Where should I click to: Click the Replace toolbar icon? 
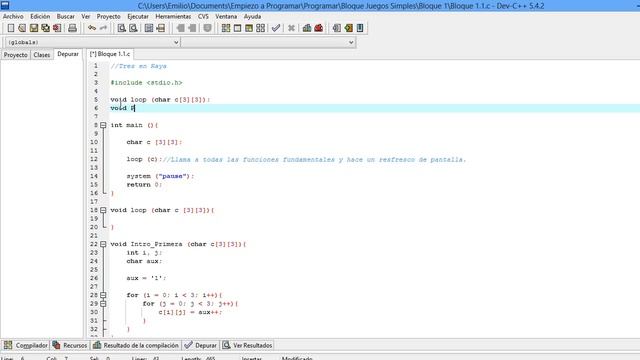tap(133, 28)
